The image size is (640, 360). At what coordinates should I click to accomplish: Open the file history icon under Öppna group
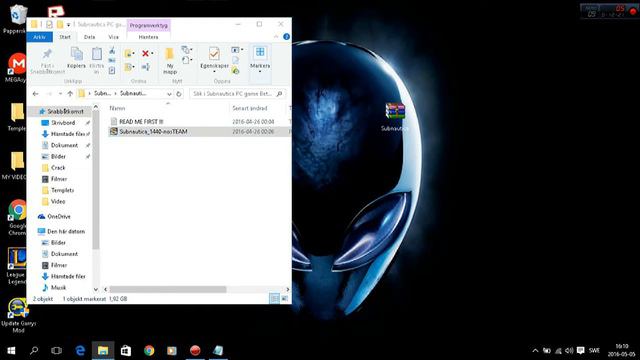(x=236, y=71)
